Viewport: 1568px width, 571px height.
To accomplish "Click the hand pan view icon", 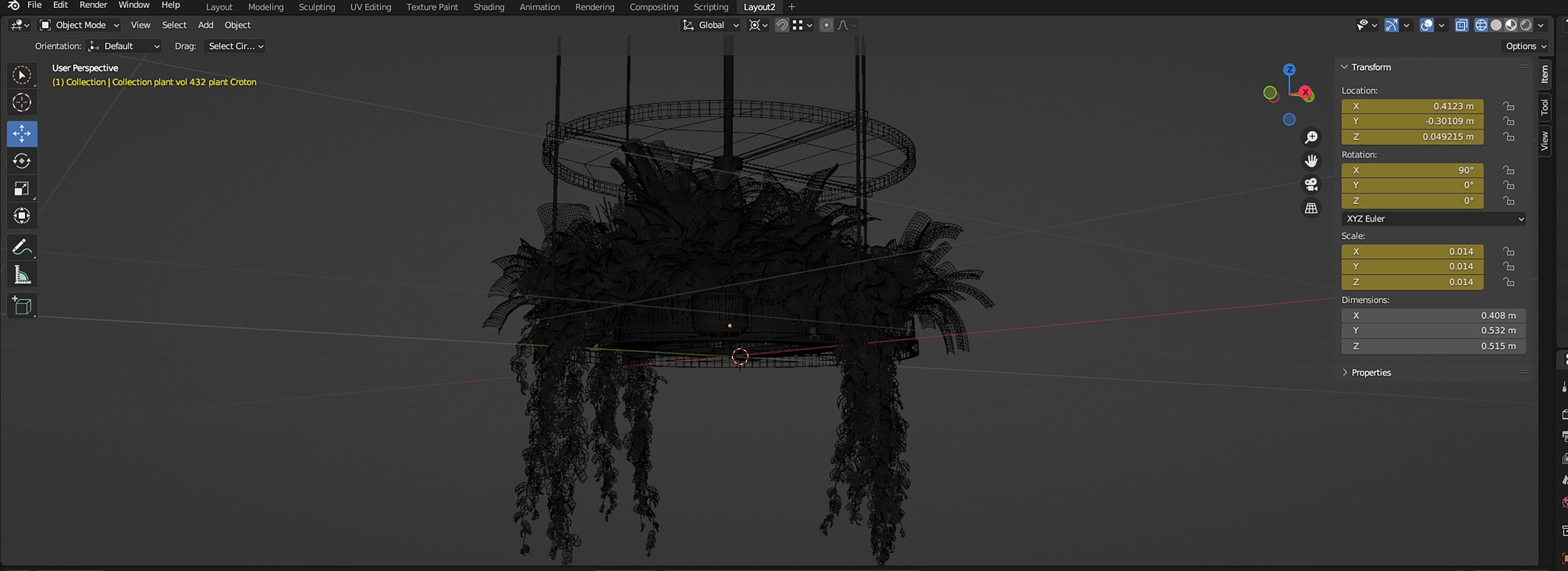I will (x=1311, y=161).
